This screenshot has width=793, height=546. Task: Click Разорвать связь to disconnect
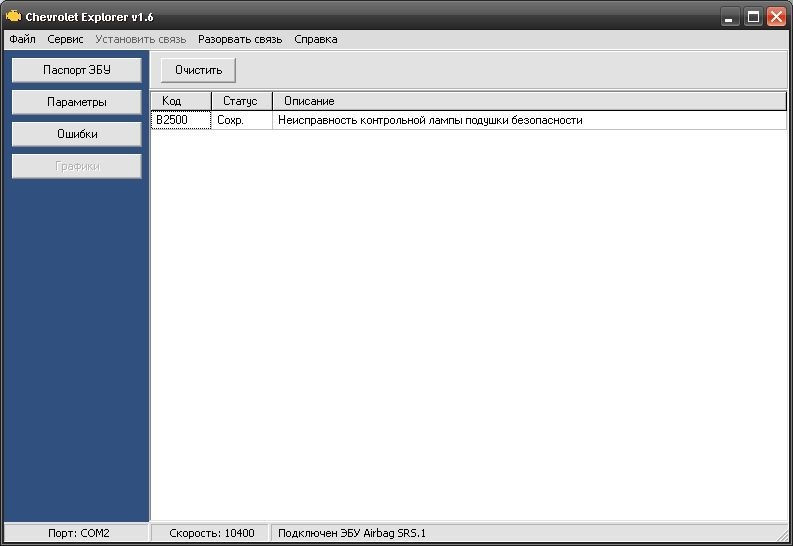point(240,39)
